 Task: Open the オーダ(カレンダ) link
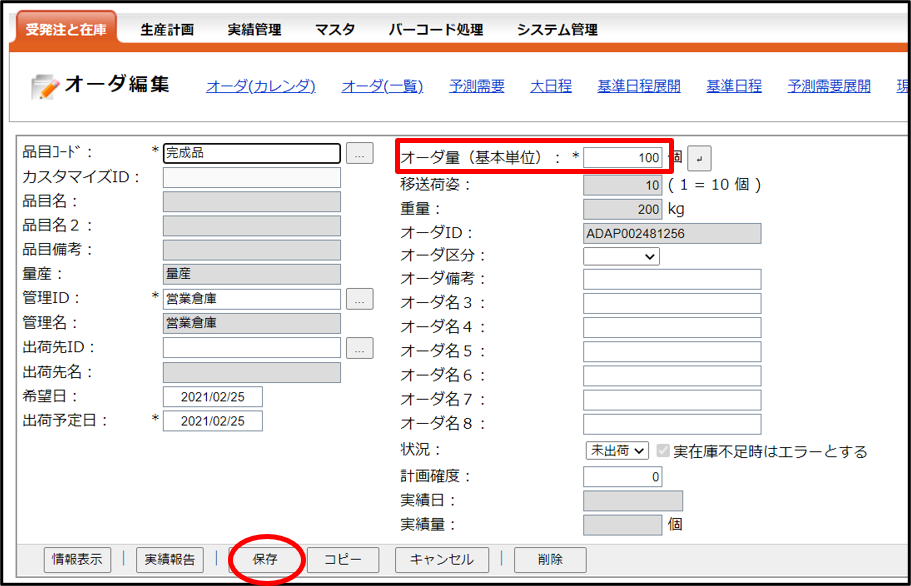[260, 86]
